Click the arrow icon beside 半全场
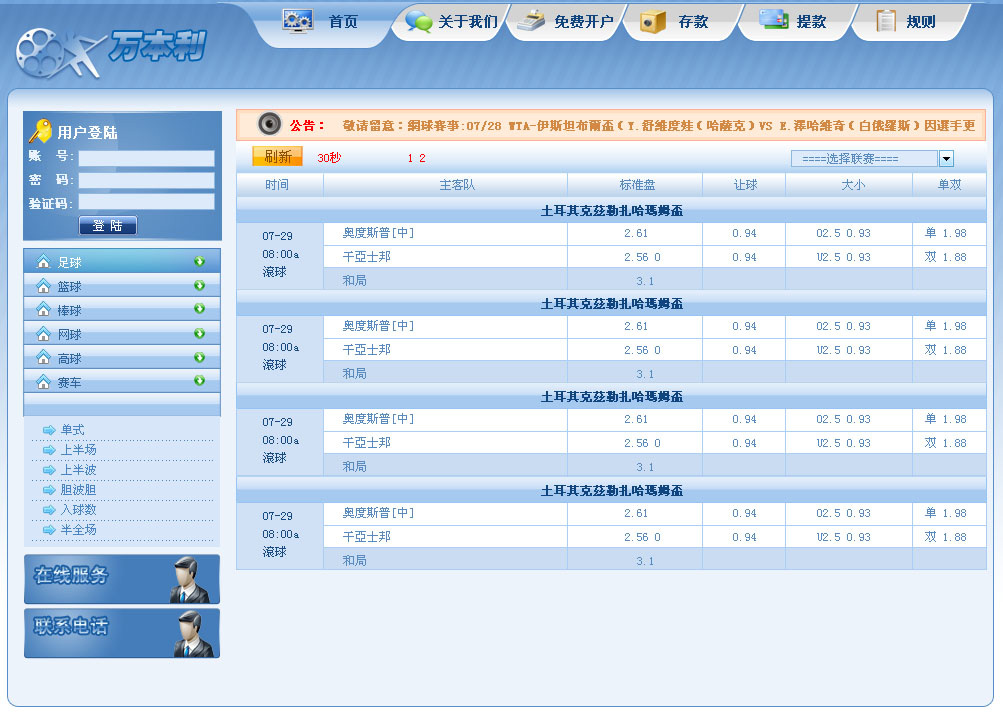Screen dimensions: 1003x722 pos(49,530)
